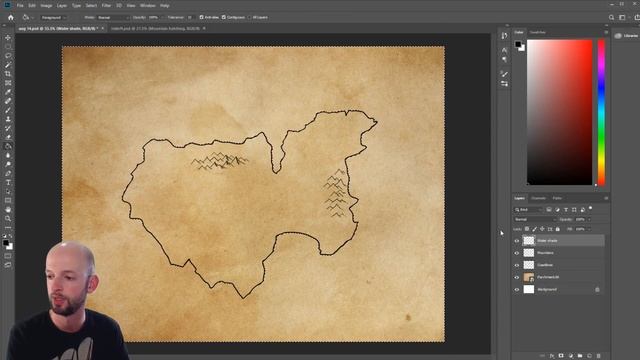Switch to the Swatches tab
The height and width of the screenshot is (360, 640).
tap(538, 32)
